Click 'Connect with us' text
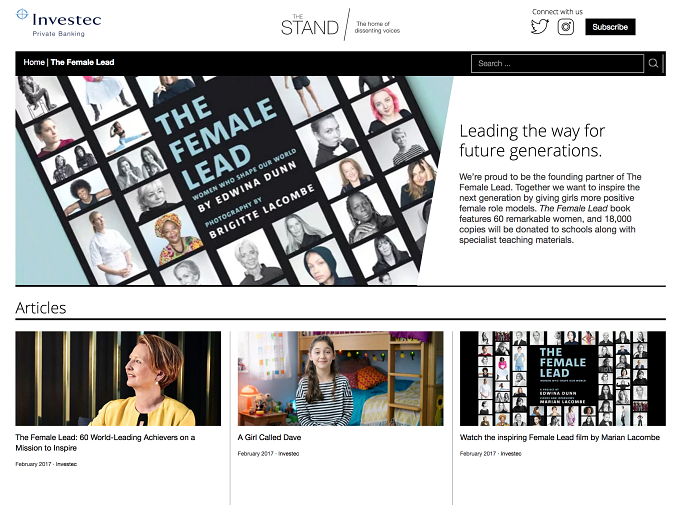680x505 pixels. (557, 12)
